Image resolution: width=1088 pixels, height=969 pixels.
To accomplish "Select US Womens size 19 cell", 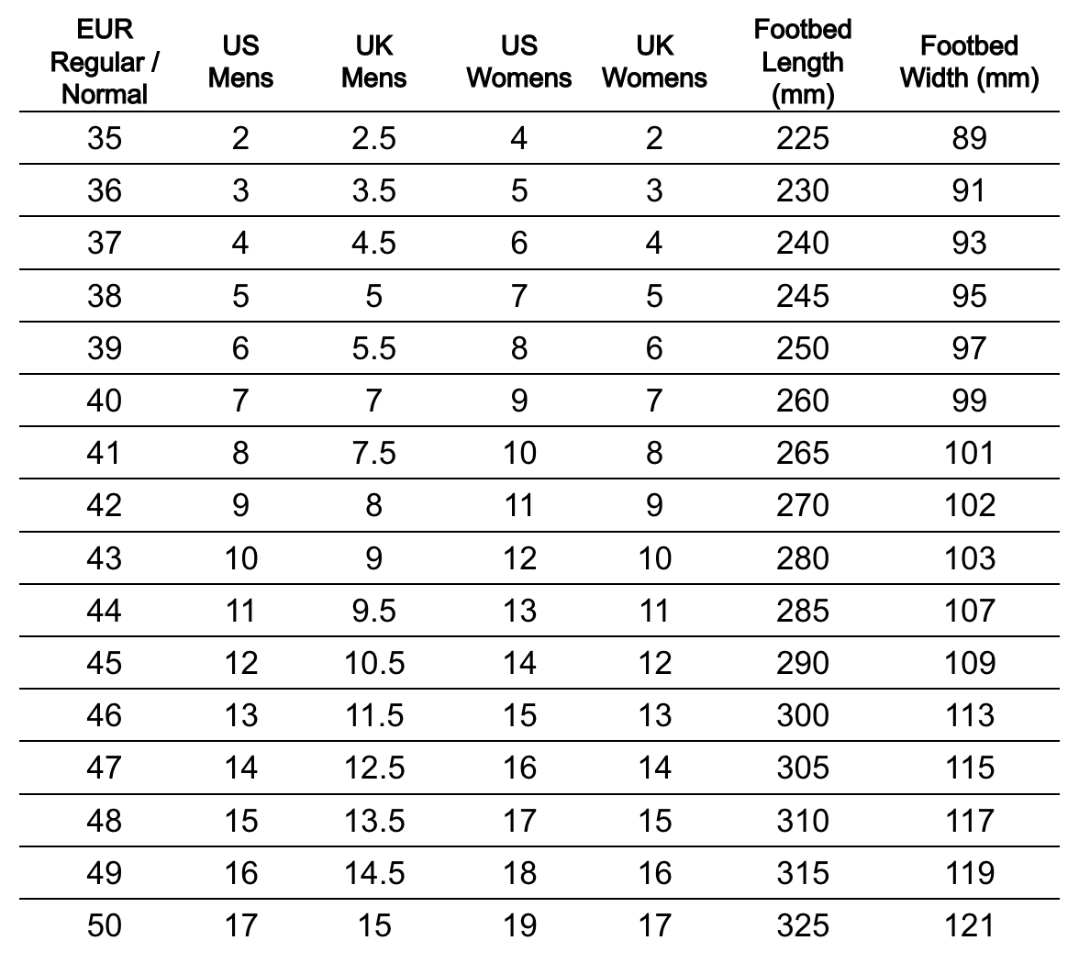I will click(519, 925).
